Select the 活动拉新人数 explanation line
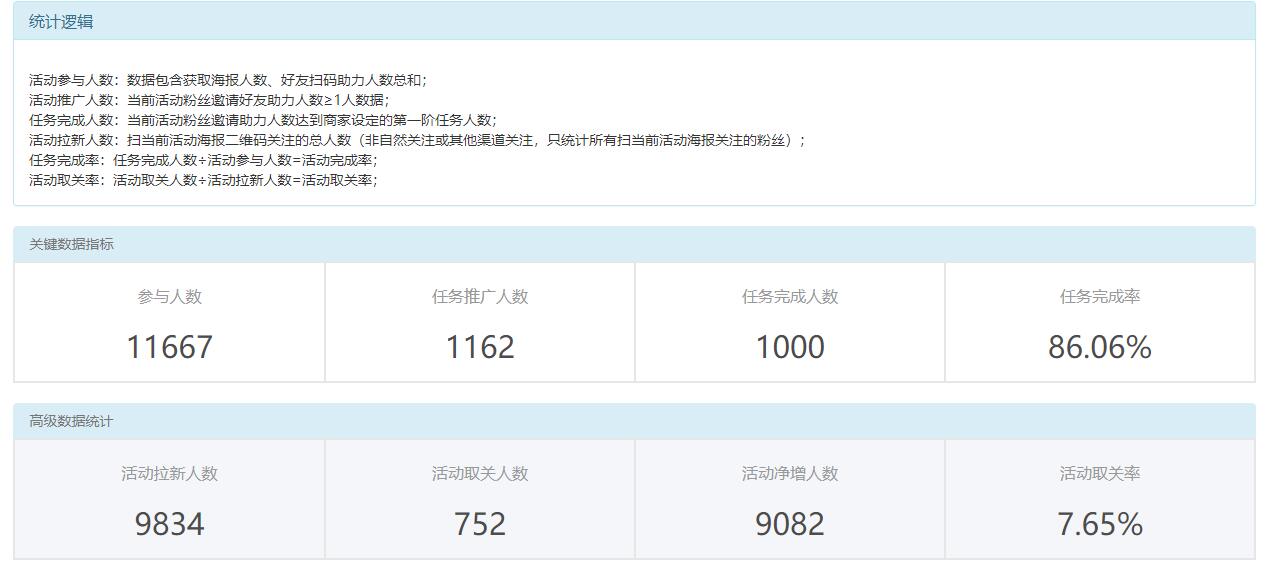 point(417,140)
